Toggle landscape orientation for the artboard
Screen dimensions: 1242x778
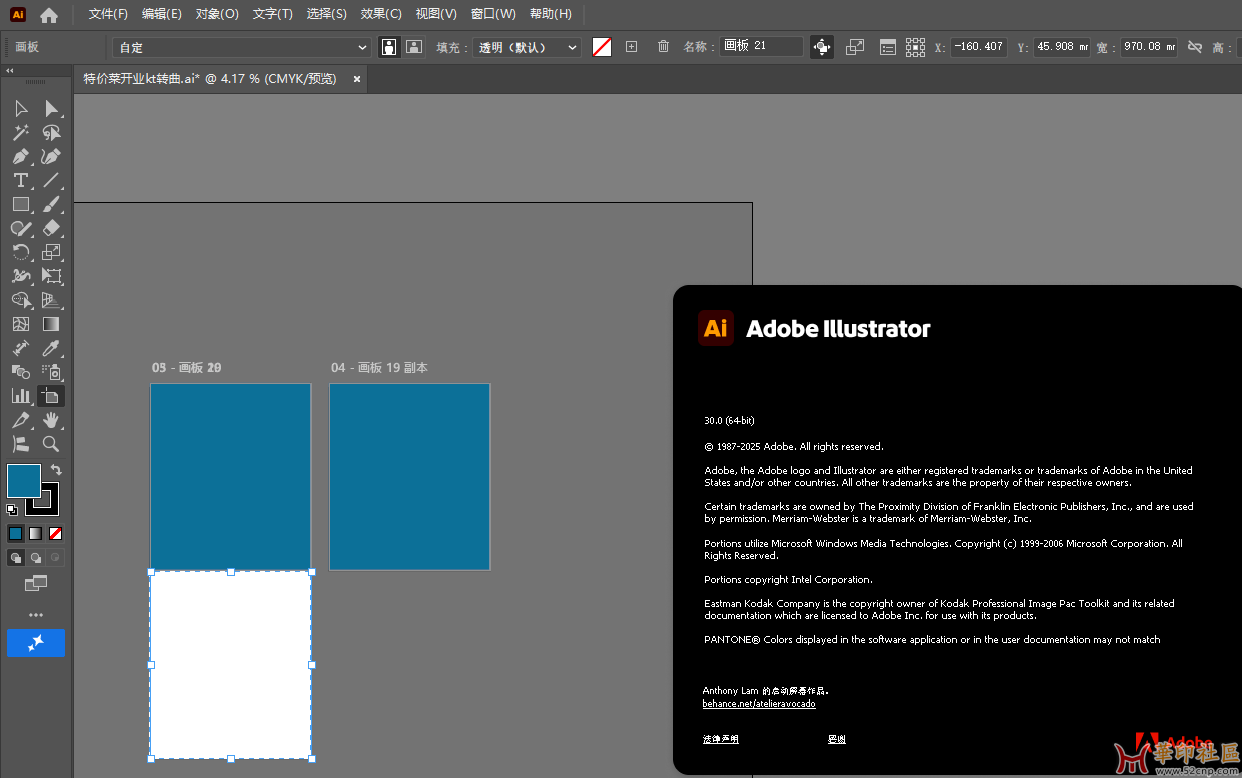[413, 46]
